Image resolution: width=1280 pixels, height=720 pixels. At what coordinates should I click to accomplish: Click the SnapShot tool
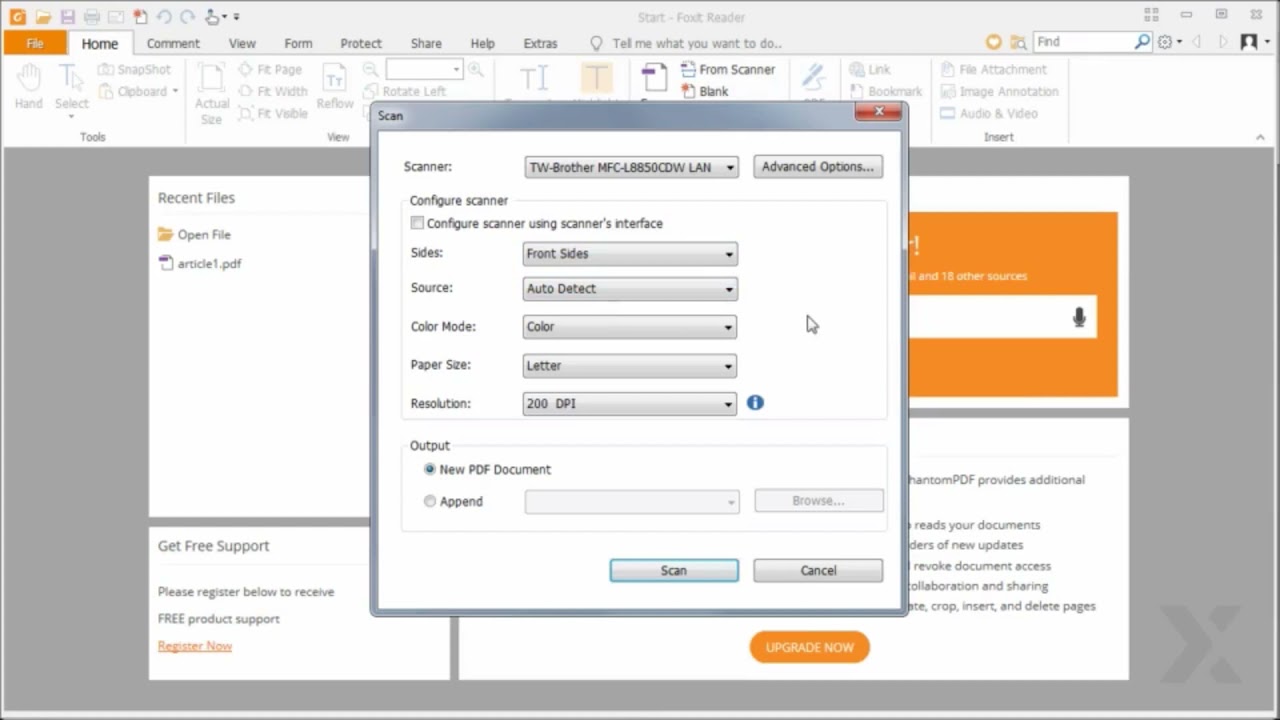(134, 69)
